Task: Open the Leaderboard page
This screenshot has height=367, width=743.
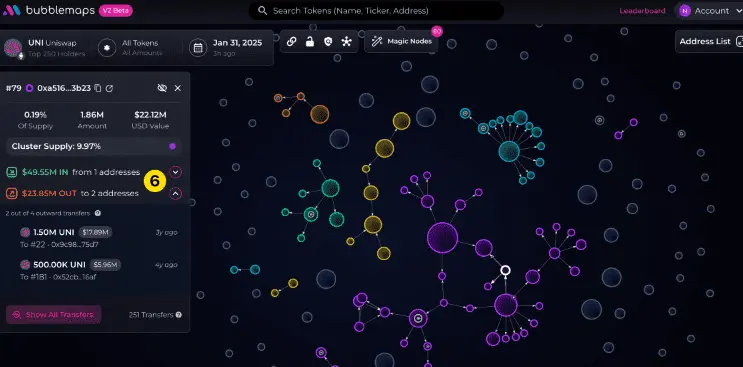Action: pos(642,10)
